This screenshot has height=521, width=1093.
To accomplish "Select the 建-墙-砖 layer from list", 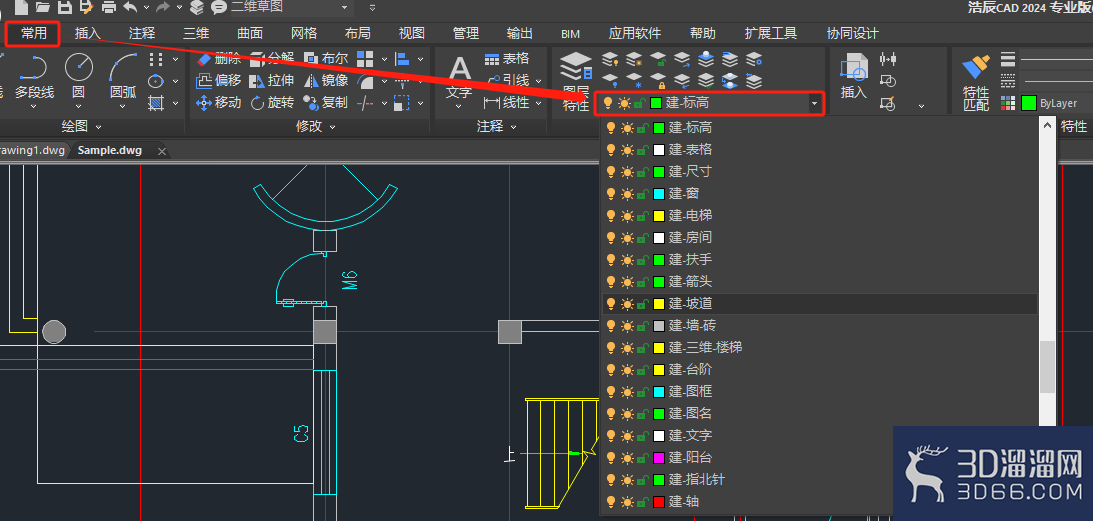I will pyautogui.click(x=820, y=326).
